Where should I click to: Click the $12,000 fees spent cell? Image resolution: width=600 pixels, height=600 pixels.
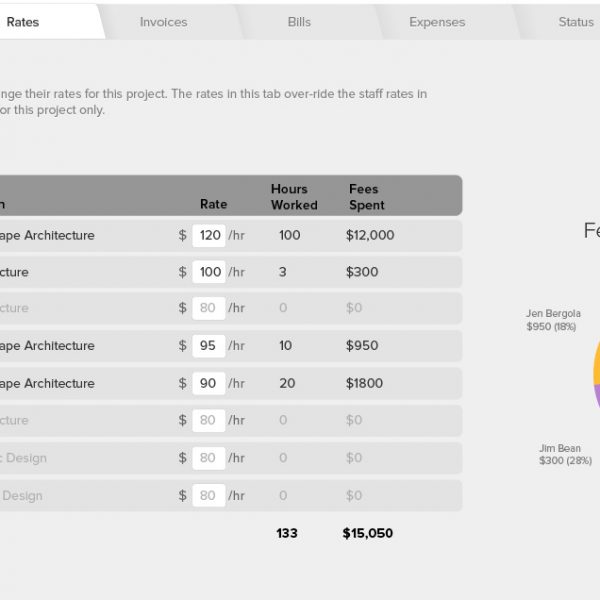click(x=370, y=236)
